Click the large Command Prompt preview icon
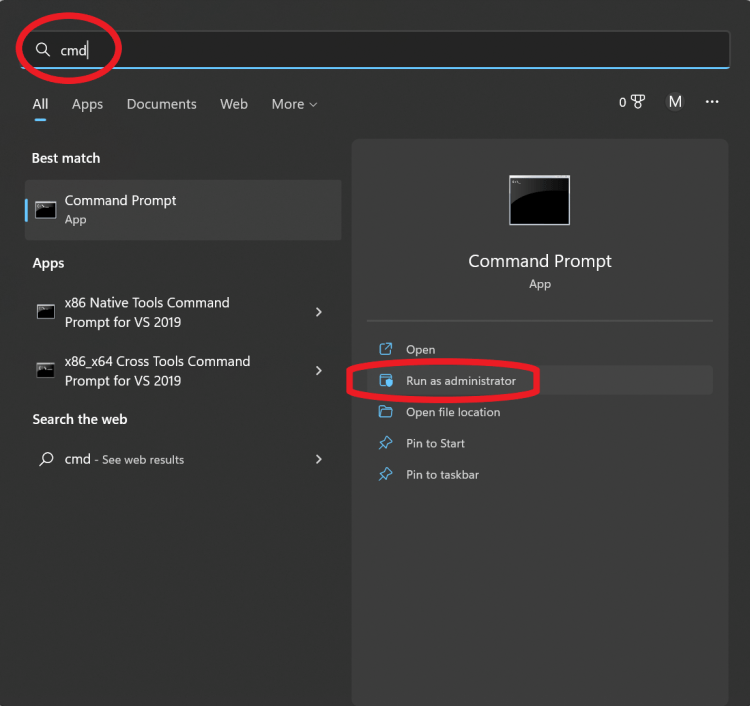The width and height of the screenshot is (750, 706). tap(539, 200)
